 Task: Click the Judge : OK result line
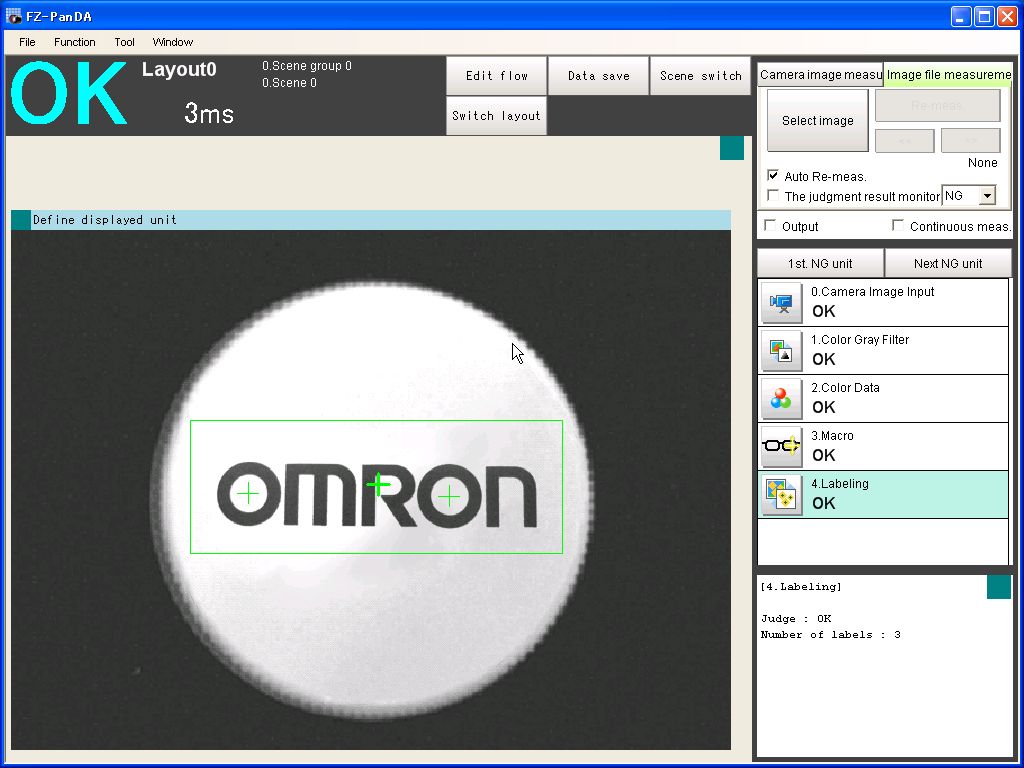[x=796, y=618]
